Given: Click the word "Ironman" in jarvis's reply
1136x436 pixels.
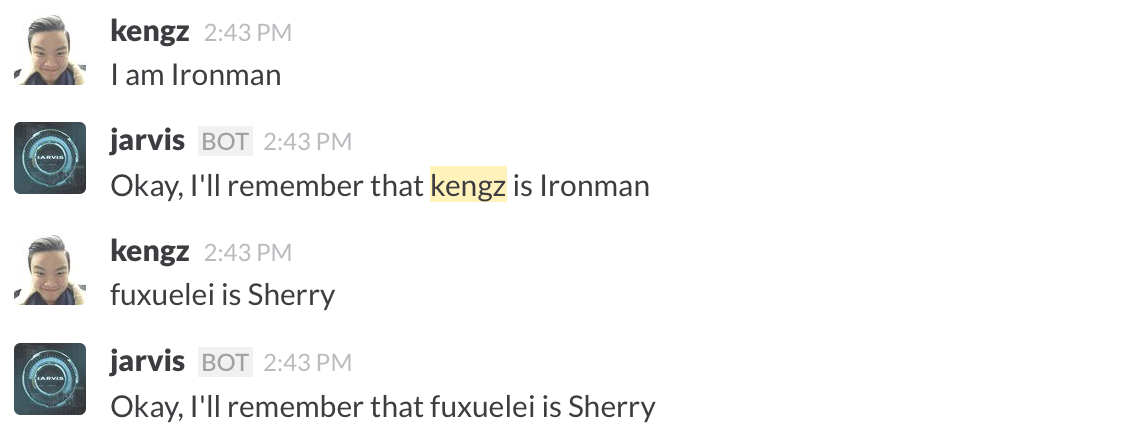Looking at the screenshot, I should pos(594,186).
